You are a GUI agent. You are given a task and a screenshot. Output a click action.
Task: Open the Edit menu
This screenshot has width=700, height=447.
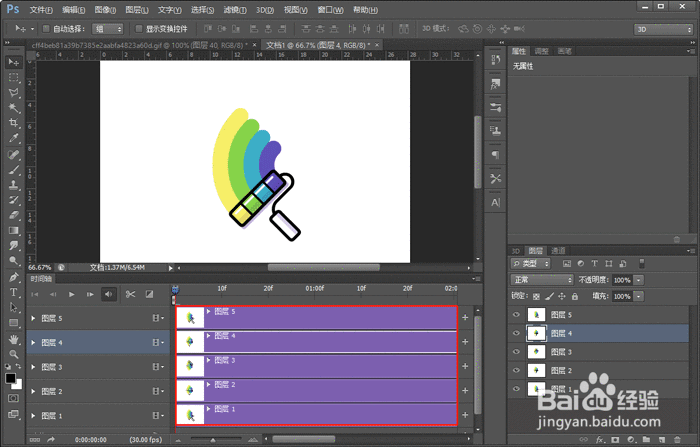(73, 10)
